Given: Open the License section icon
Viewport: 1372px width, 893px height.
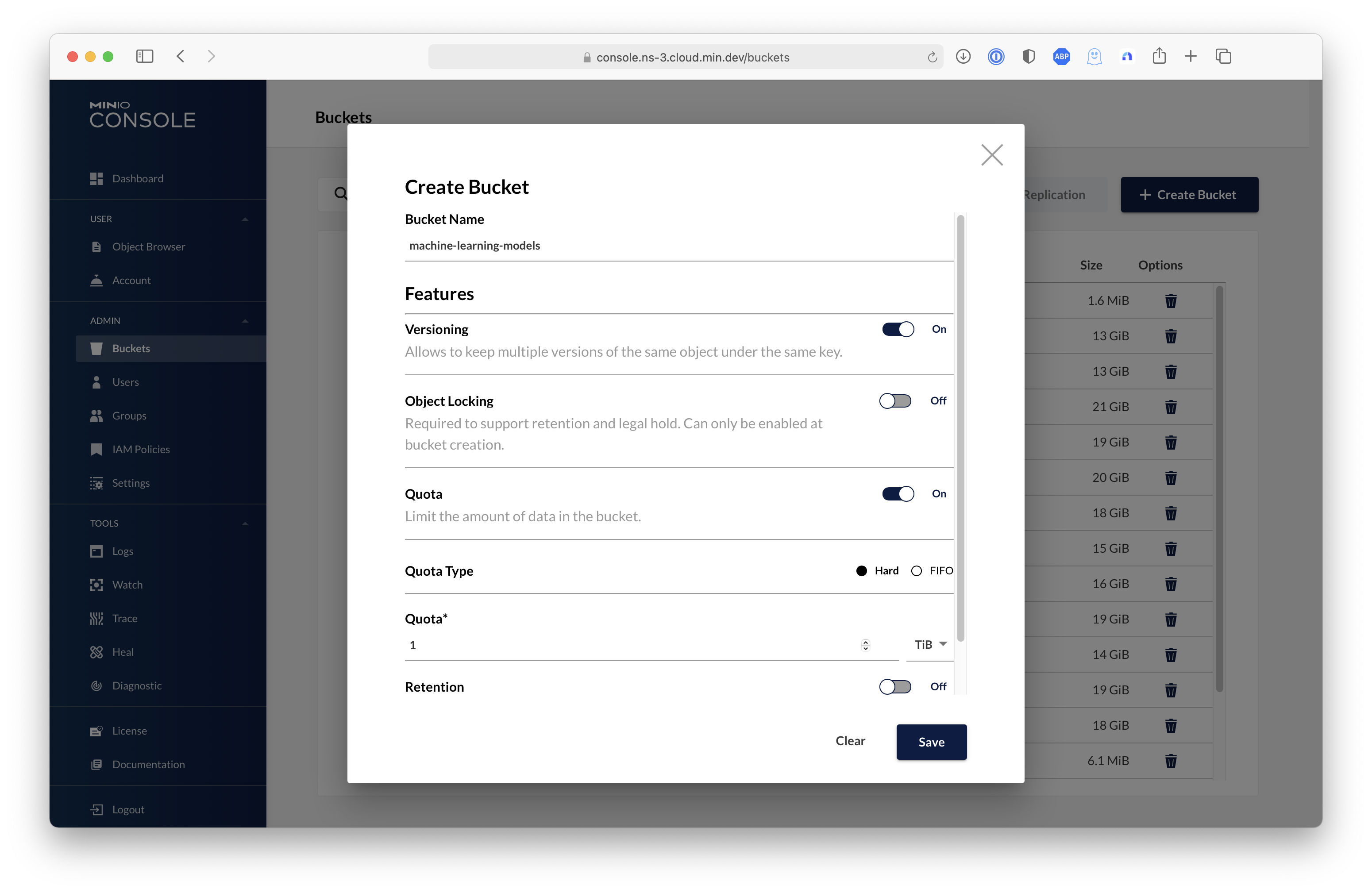Looking at the screenshot, I should [95, 730].
